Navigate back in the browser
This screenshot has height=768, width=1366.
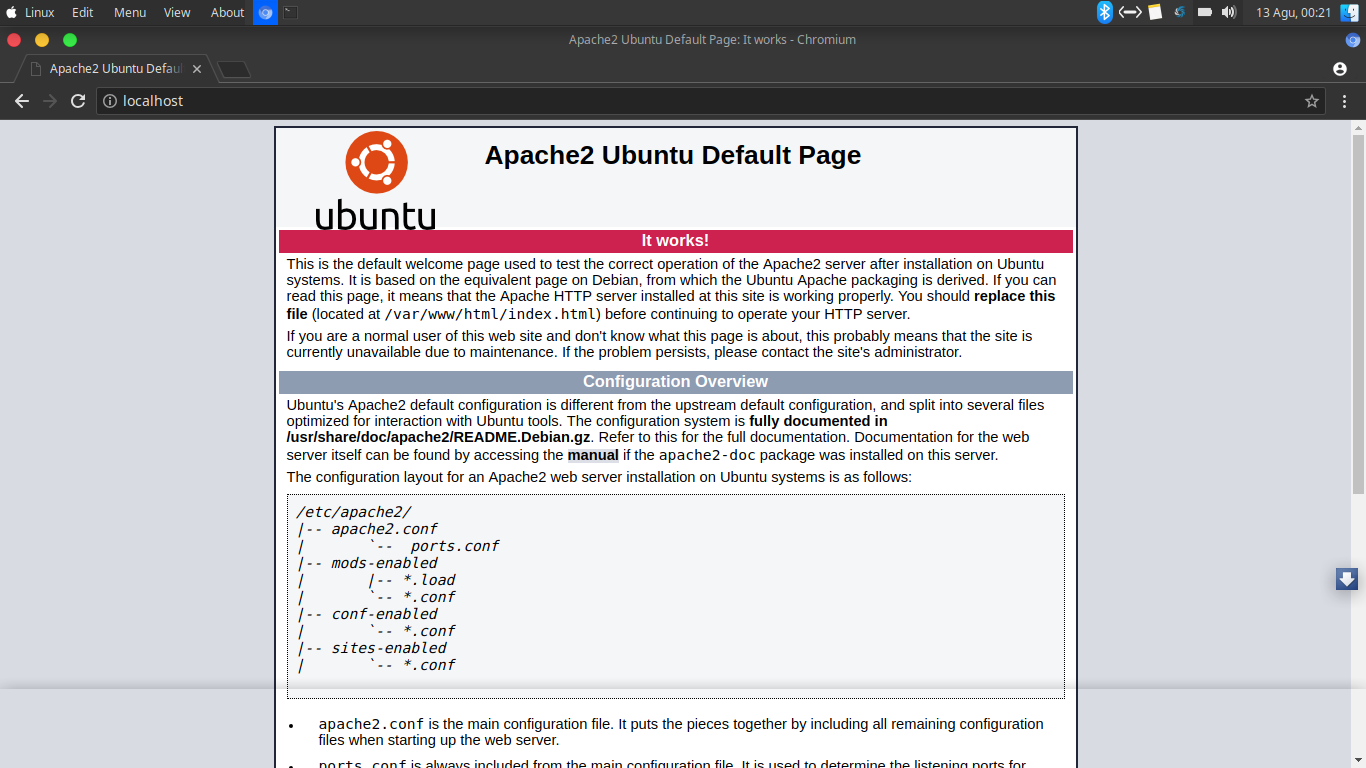tap(22, 100)
